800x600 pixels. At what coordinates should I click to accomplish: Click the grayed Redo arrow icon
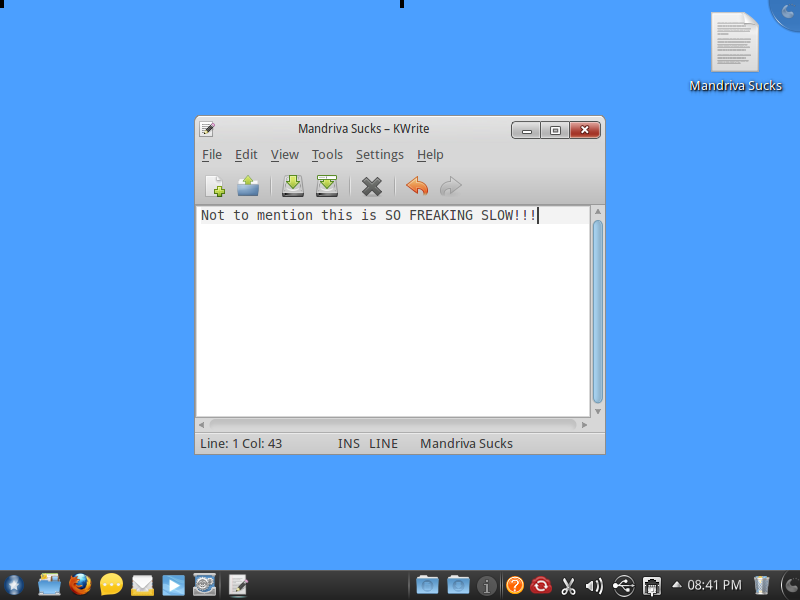tap(451, 186)
